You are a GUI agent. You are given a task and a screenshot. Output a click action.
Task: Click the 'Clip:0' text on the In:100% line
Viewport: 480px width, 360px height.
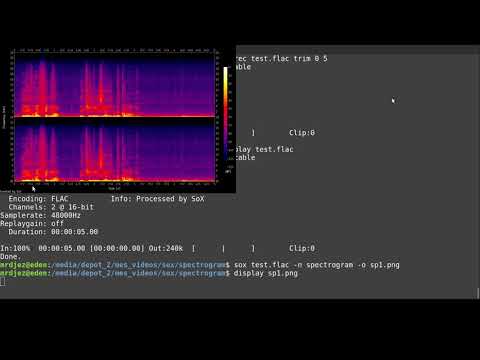(302, 248)
